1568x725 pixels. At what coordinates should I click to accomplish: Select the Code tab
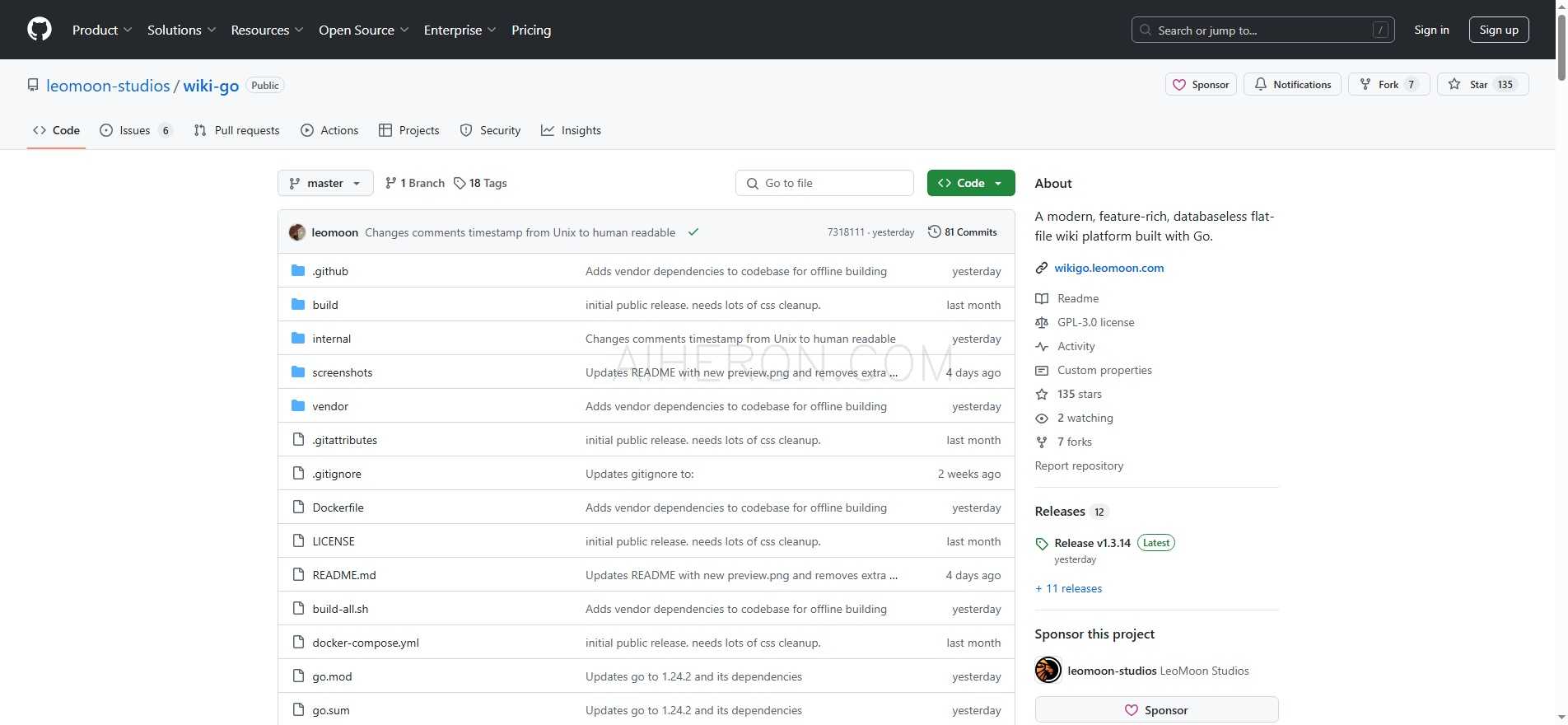(56, 130)
